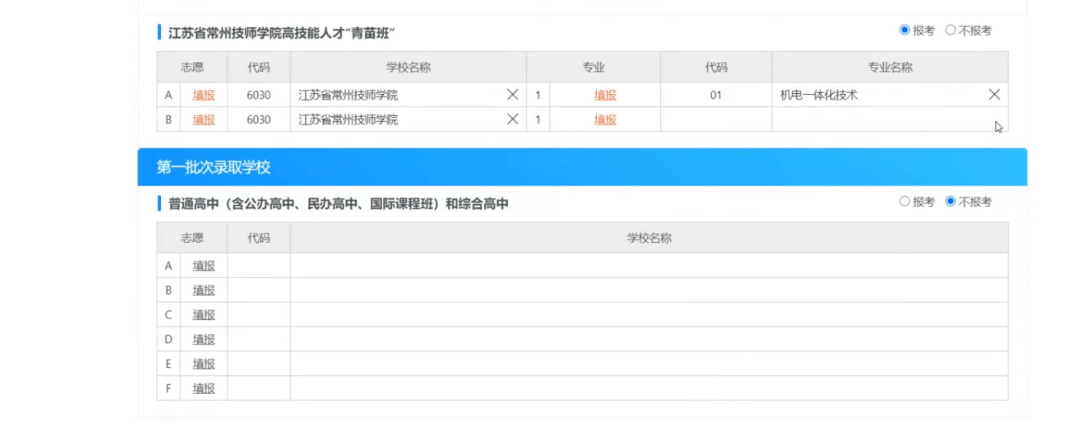Fill in 普通高中 choice E via 填报
The width and height of the screenshot is (1080, 430).
click(x=204, y=364)
